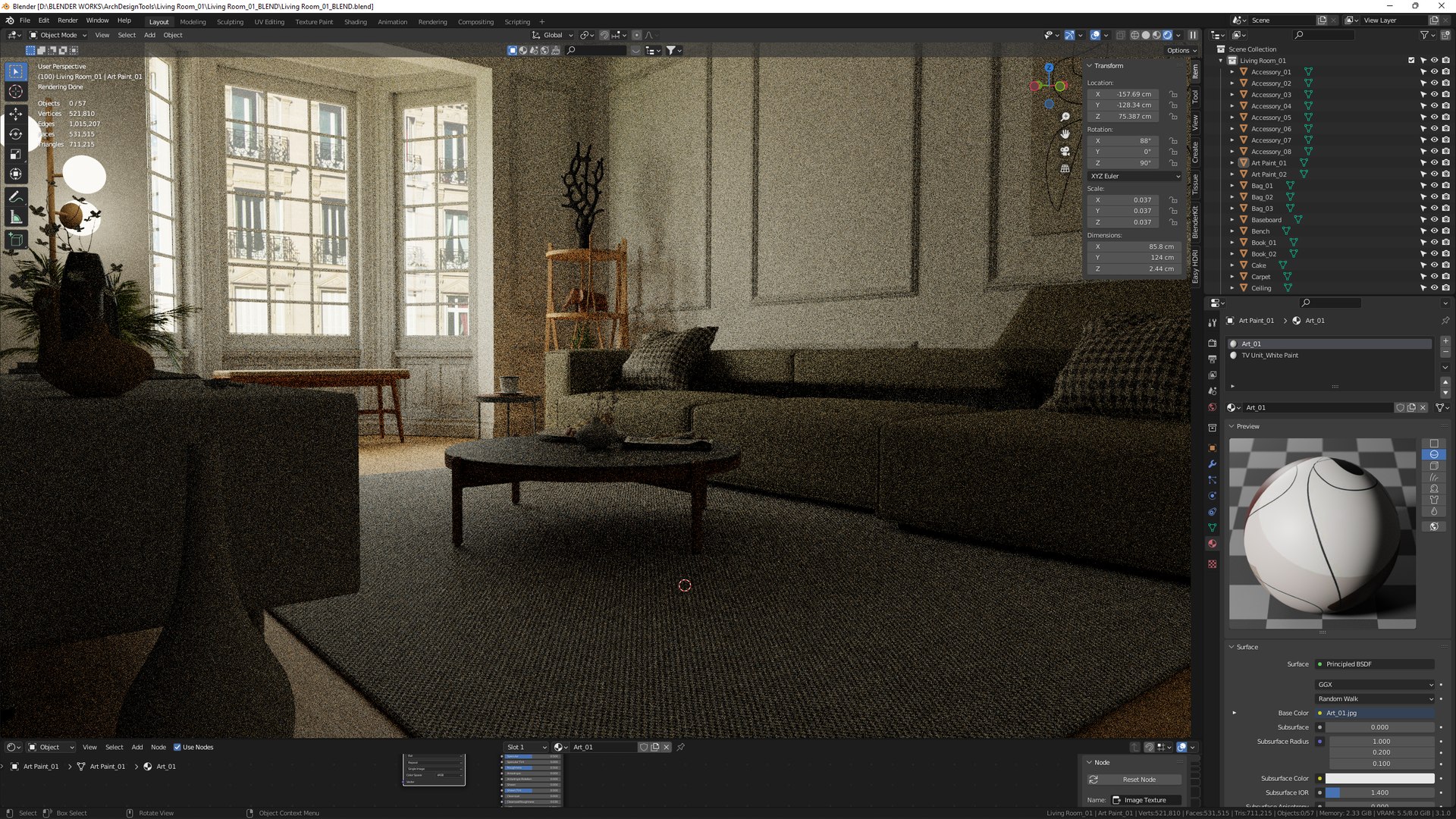This screenshot has width=1456, height=819.
Task: Switch to material preview shading
Action: click(1156, 35)
